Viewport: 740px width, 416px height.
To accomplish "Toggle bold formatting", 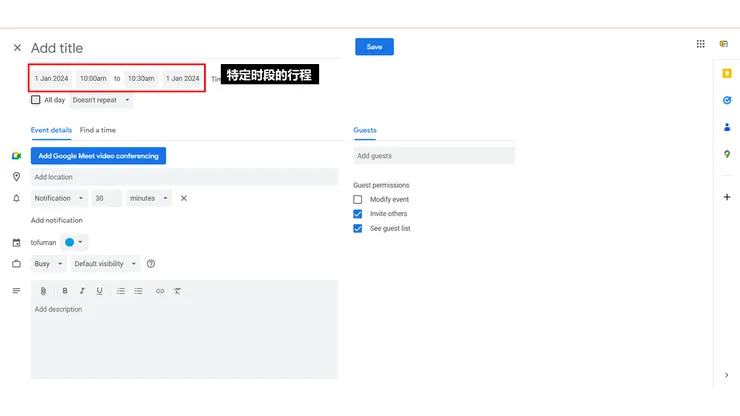I will (65, 291).
